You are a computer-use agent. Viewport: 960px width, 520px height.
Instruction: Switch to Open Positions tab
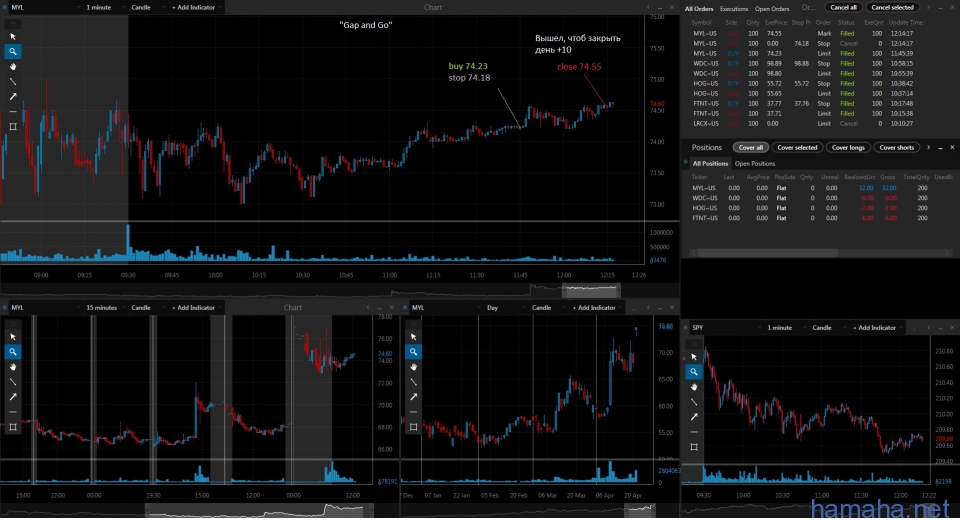tap(754, 164)
